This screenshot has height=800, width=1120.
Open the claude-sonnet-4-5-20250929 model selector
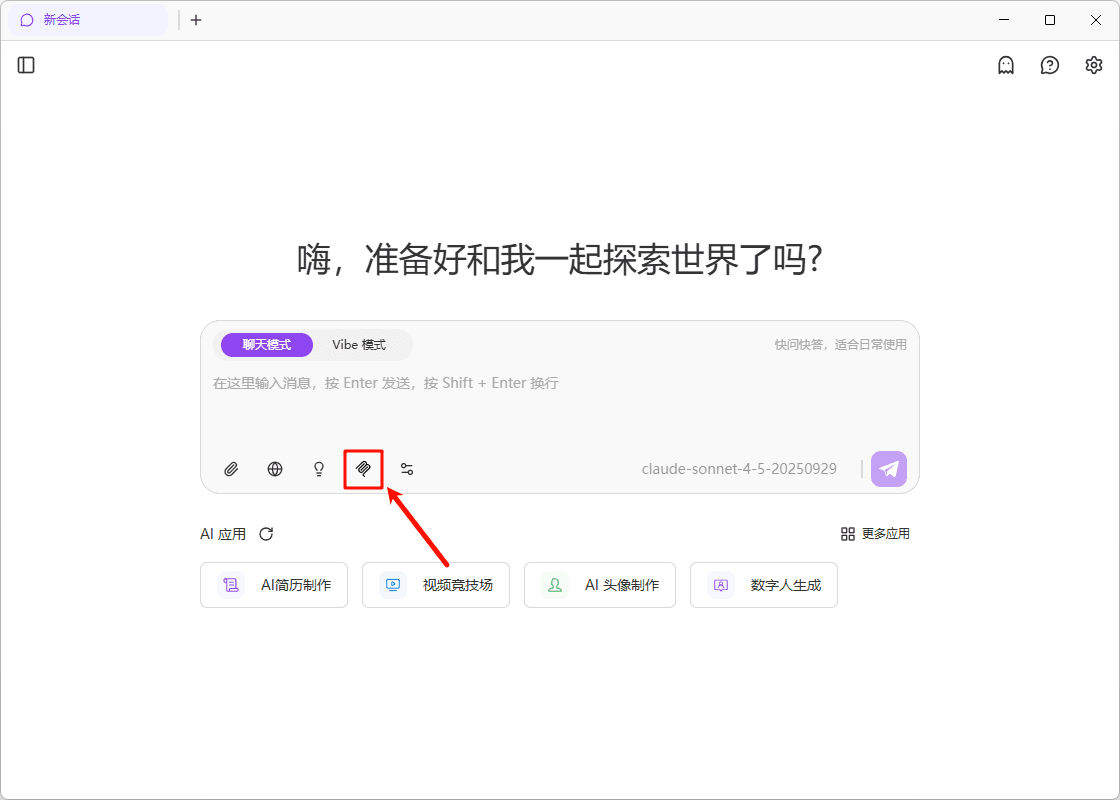[x=739, y=469]
